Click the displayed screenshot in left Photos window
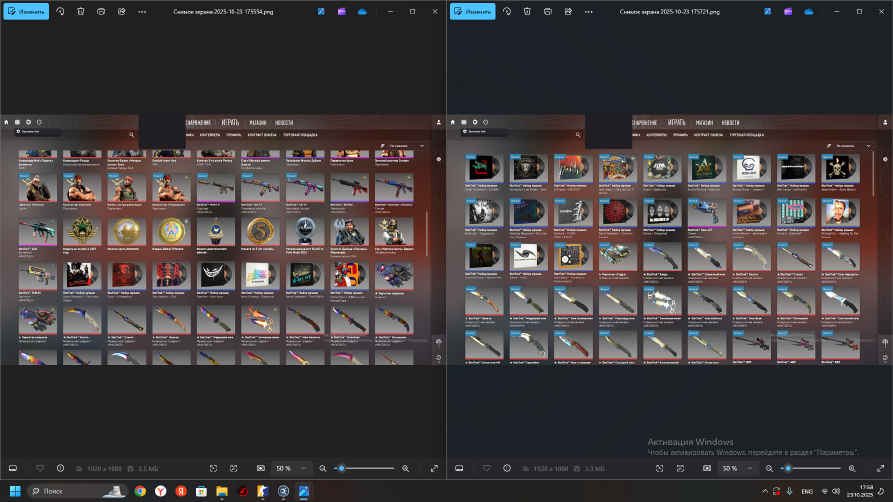Image resolution: width=893 pixels, height=502 pixels. tap(223, 239)
